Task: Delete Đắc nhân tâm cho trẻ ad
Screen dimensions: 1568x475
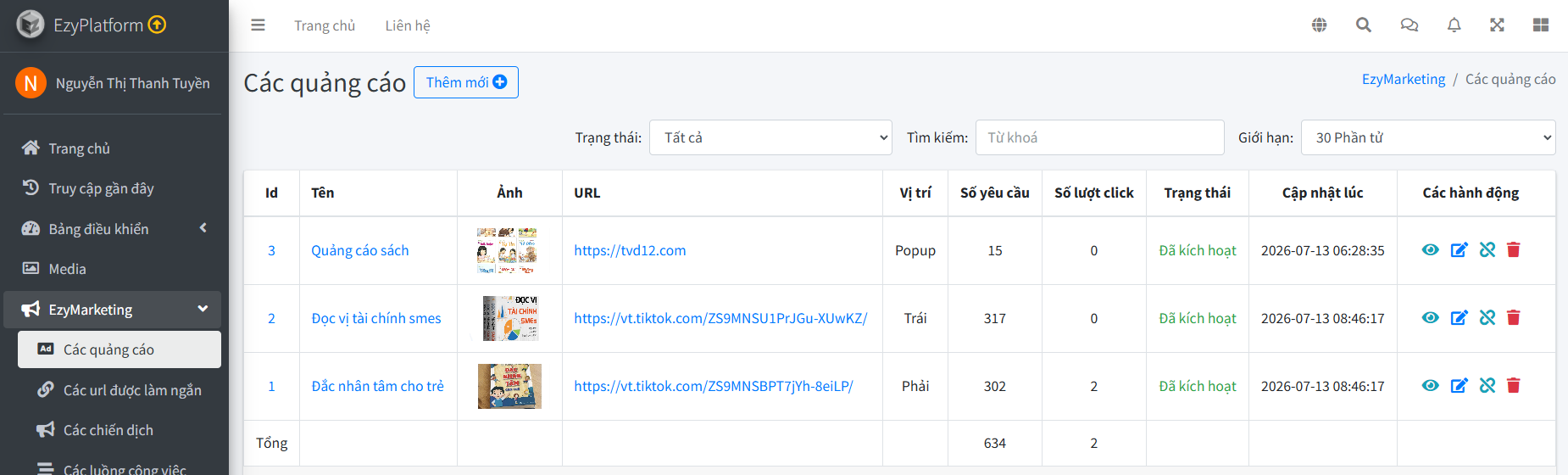Action: pyautogui.click(x=1514, y=386)
